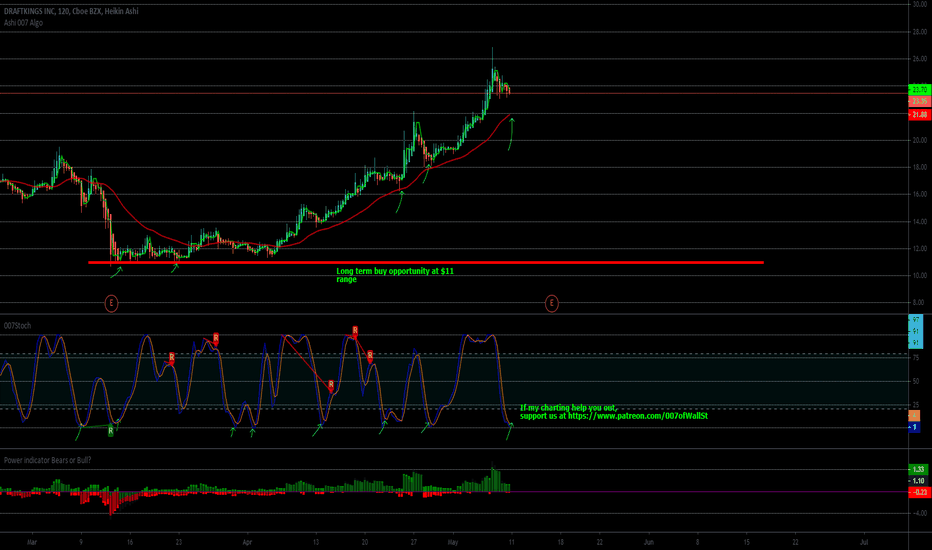This screenshot has width=932, height=550.
Task: Click the orange stochastic value label
Action: pyautogui.click(x=914, y=416)
